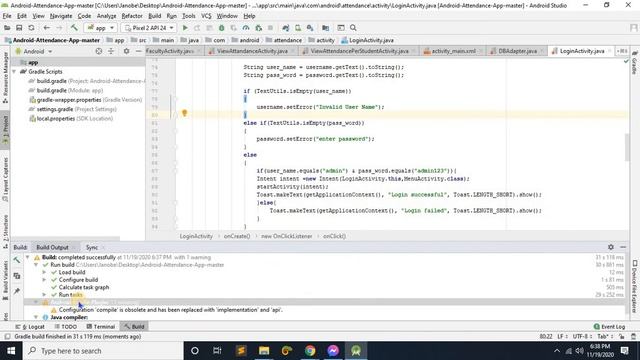Open the SDK Manager icon
Image resolution: width=640 pixels, height=360 pixels.
(310, 28)
